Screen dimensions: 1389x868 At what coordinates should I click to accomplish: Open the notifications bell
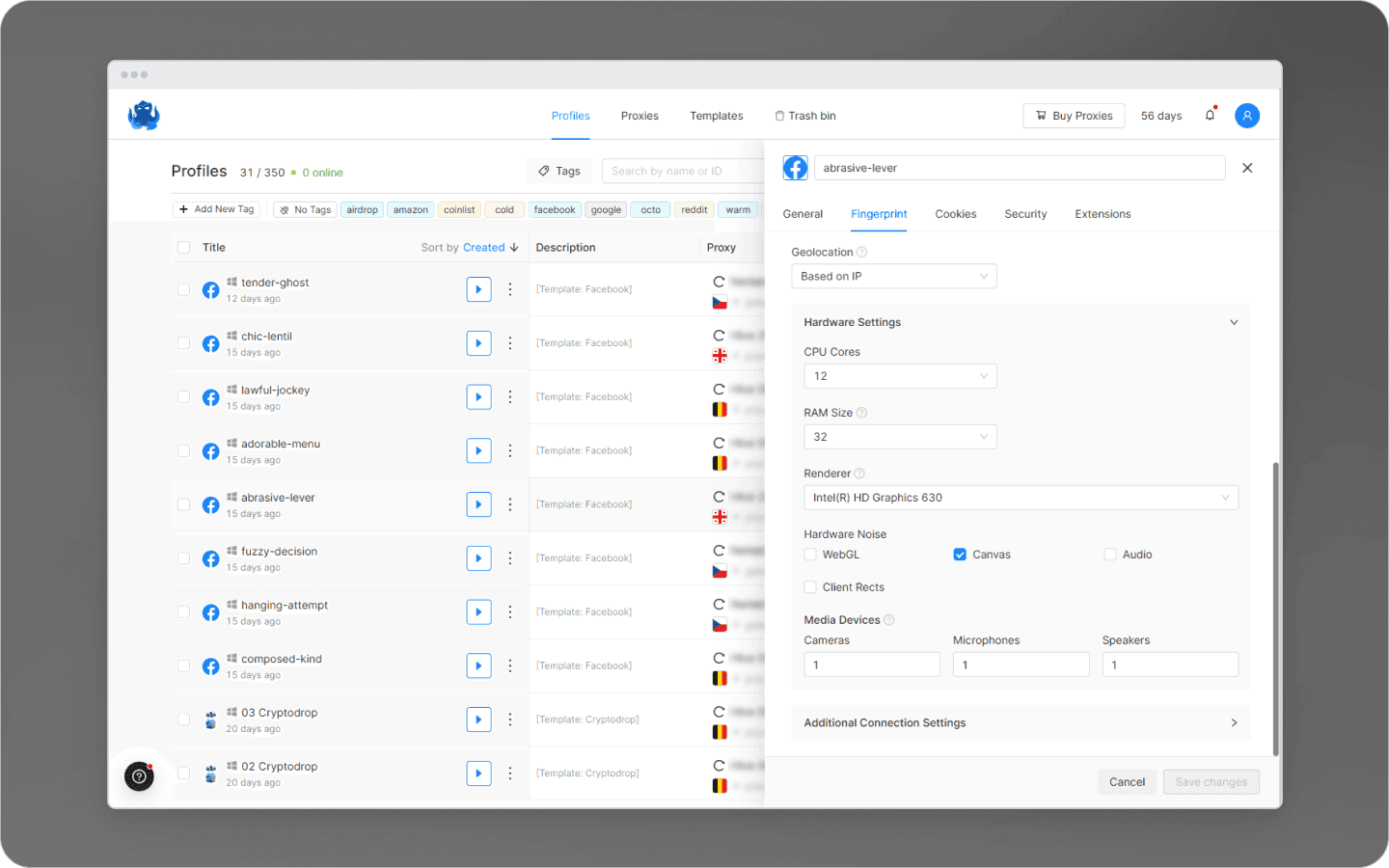point(1211,115)
